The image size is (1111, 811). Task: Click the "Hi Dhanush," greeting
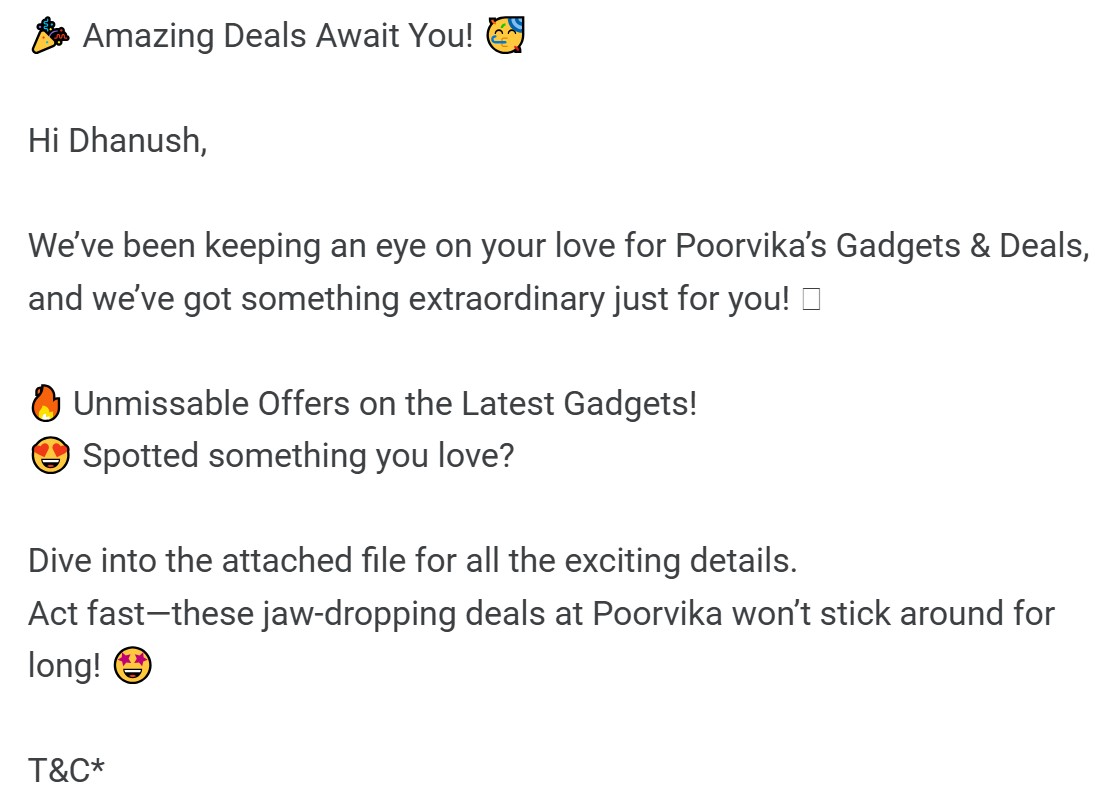point(117,141)
